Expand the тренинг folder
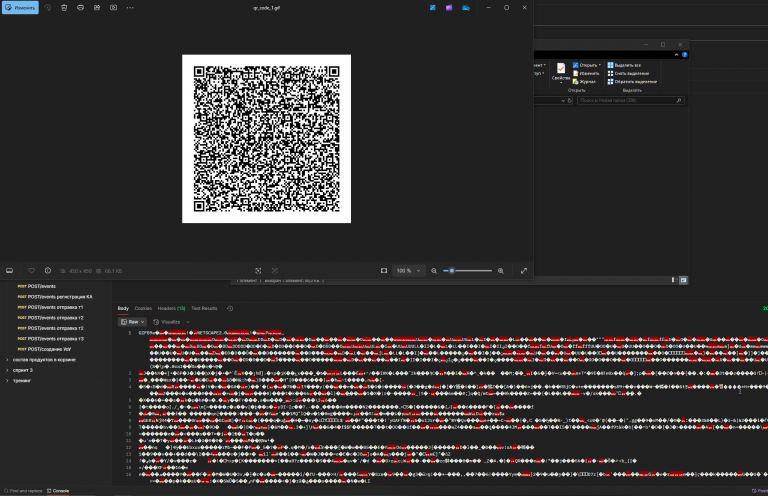The image size is (768, 496). click(x=18, y=380)
